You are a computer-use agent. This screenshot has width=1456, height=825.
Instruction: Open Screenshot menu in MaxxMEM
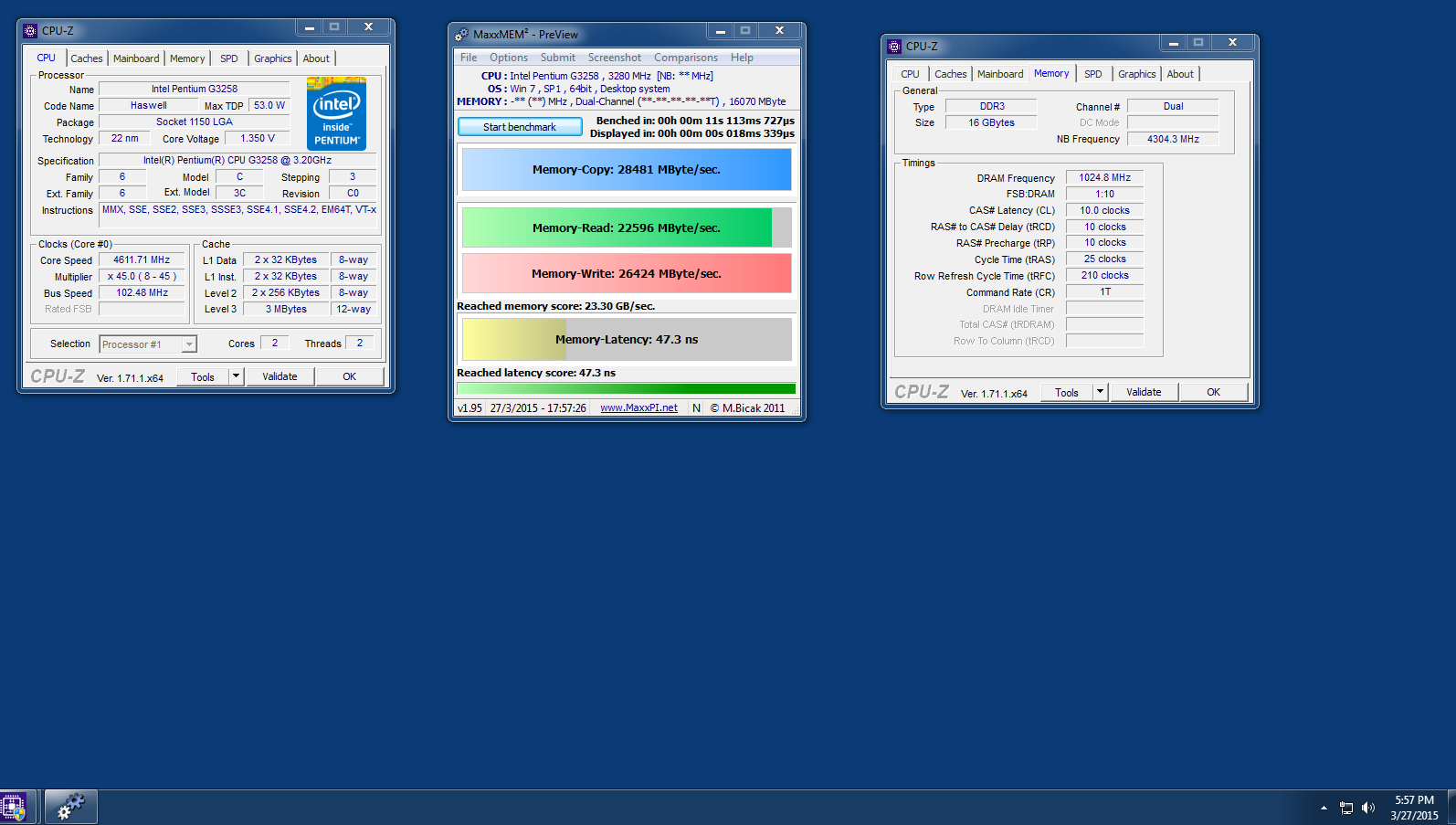615,58
